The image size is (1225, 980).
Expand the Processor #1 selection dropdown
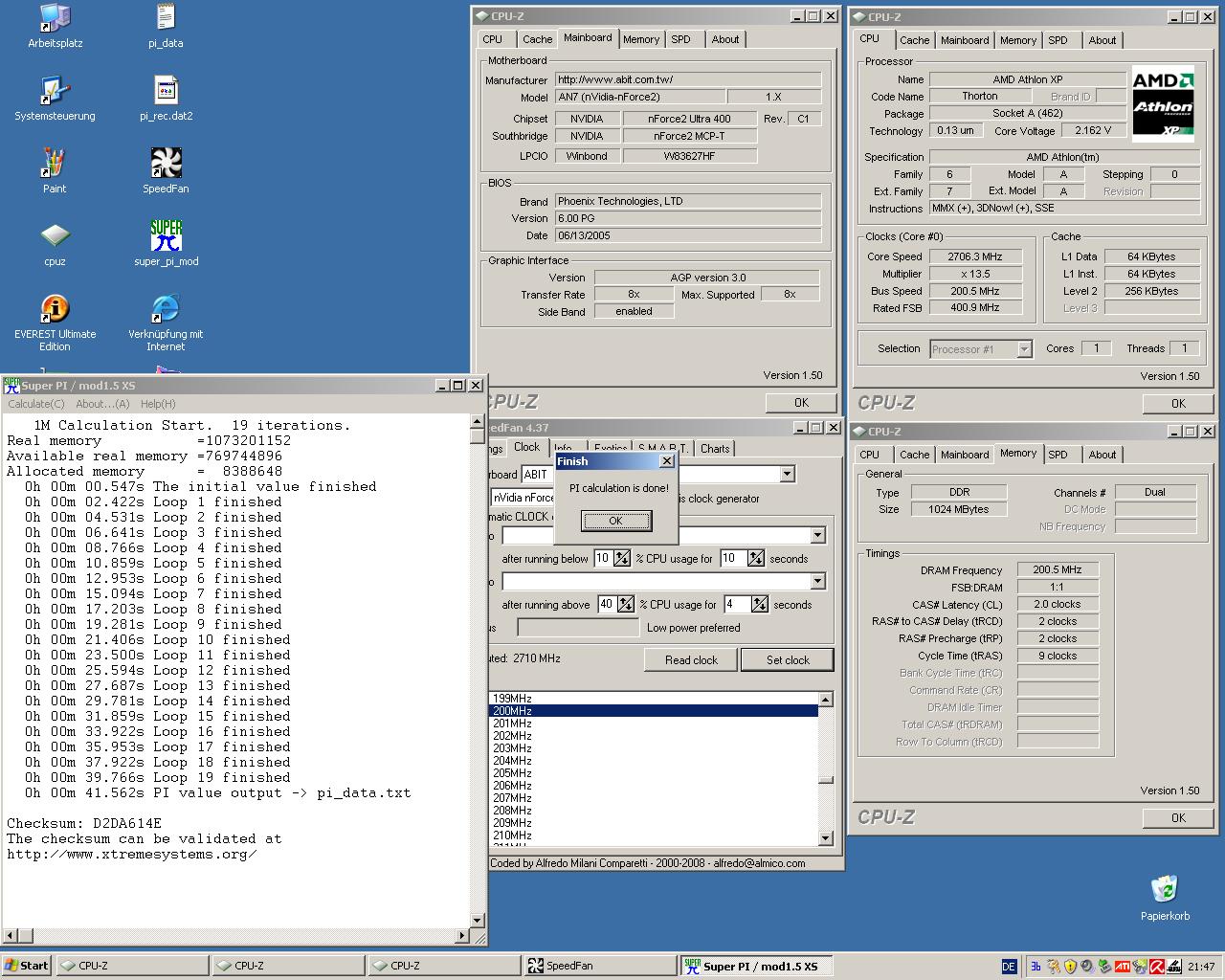pyautogui.click(x=1024, y=349)
